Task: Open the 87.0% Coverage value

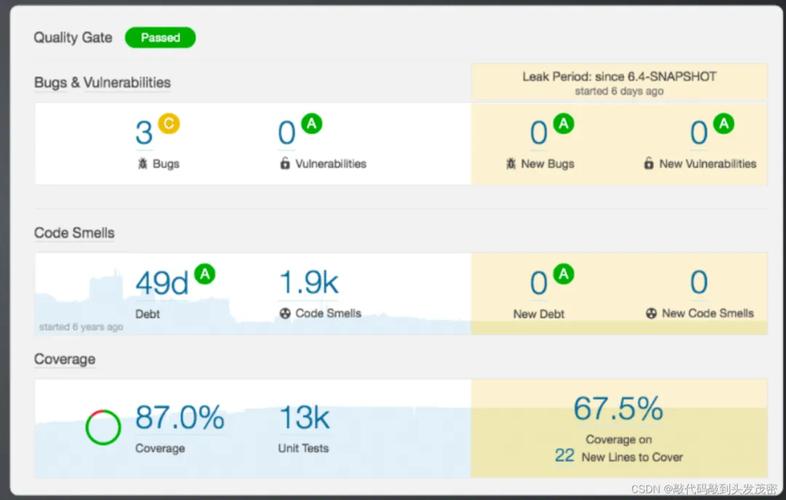Action: [x=180, y=418]
